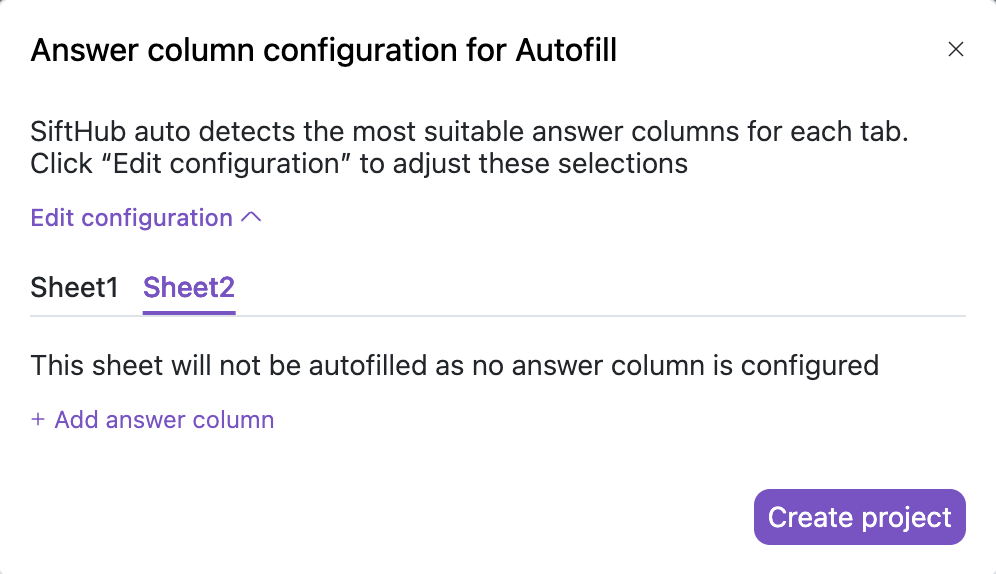
Task: Click the X icon in dialog corner
Action: point(956,50)
